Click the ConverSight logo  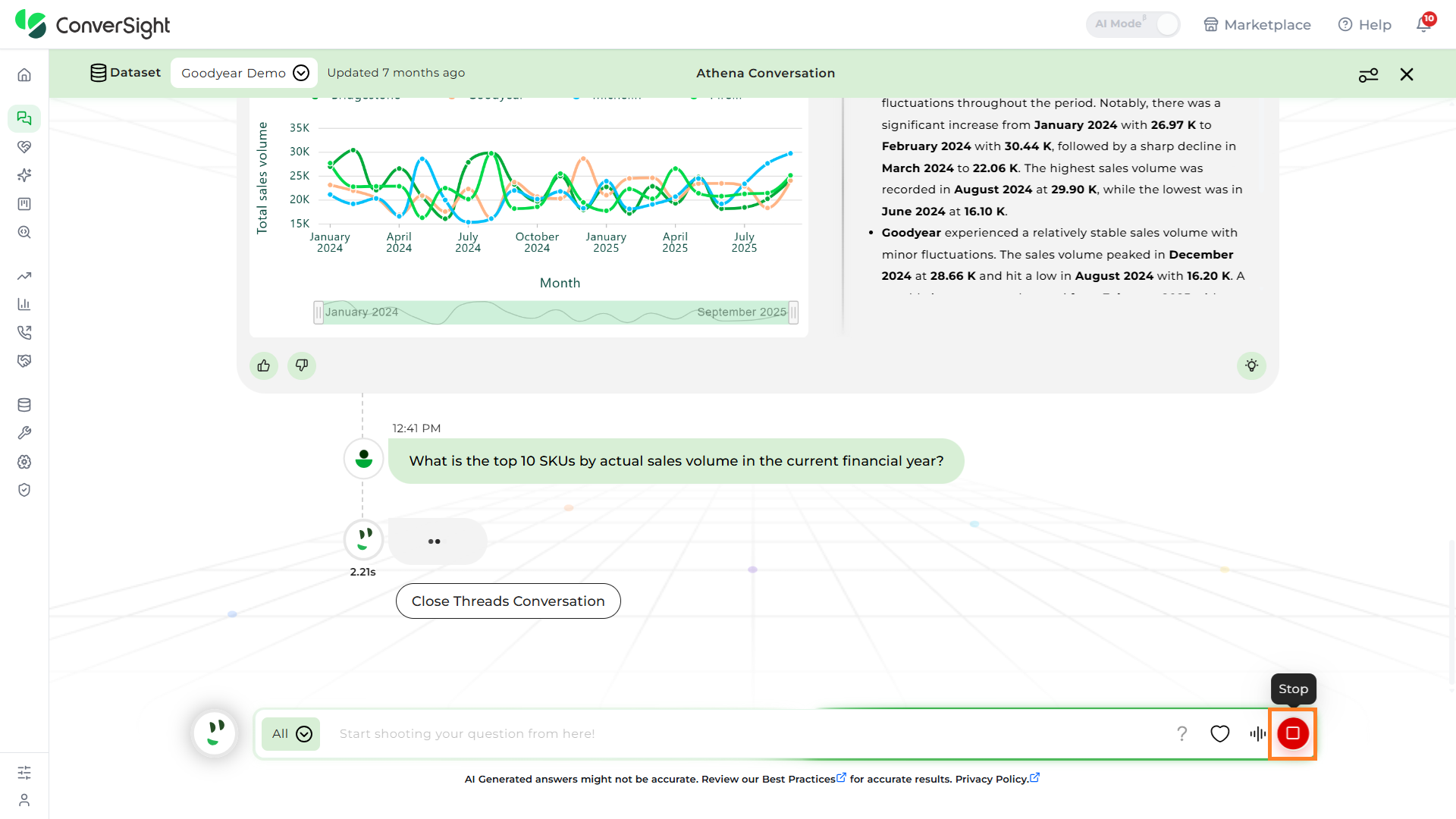[x=93, y=24]
